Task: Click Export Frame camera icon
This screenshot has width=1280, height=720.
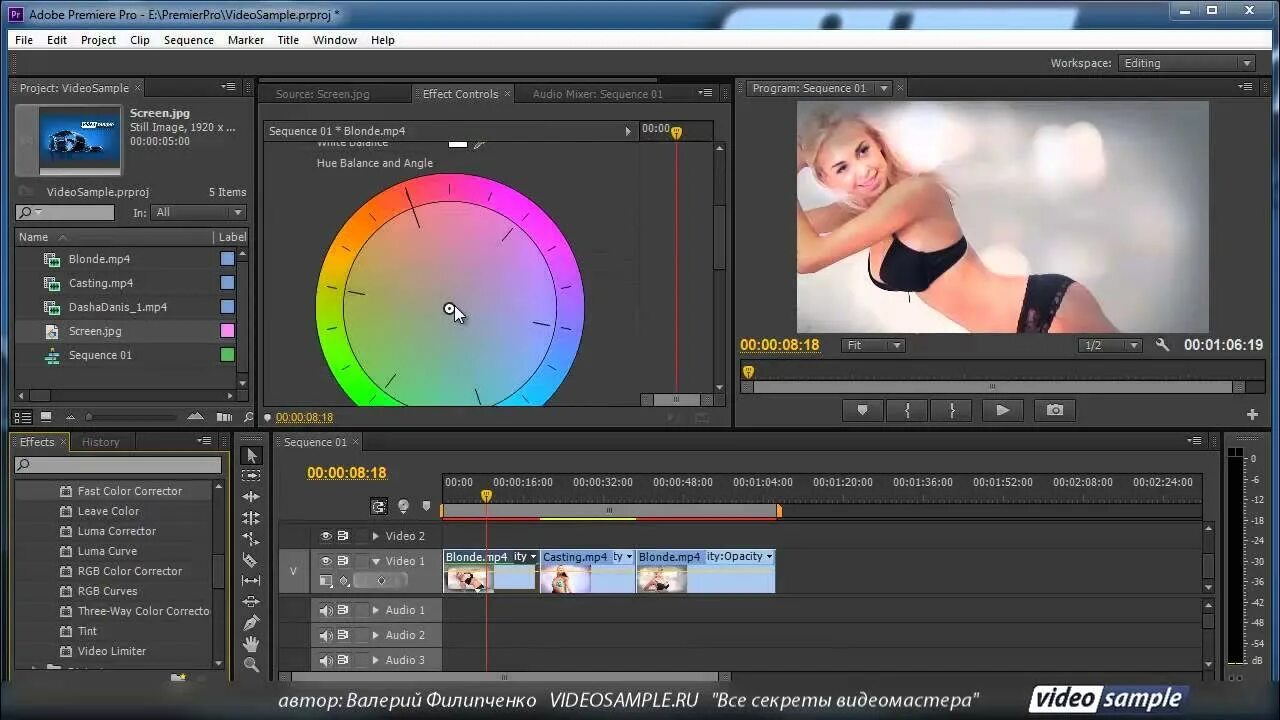Action: [x=1054, y=410]
